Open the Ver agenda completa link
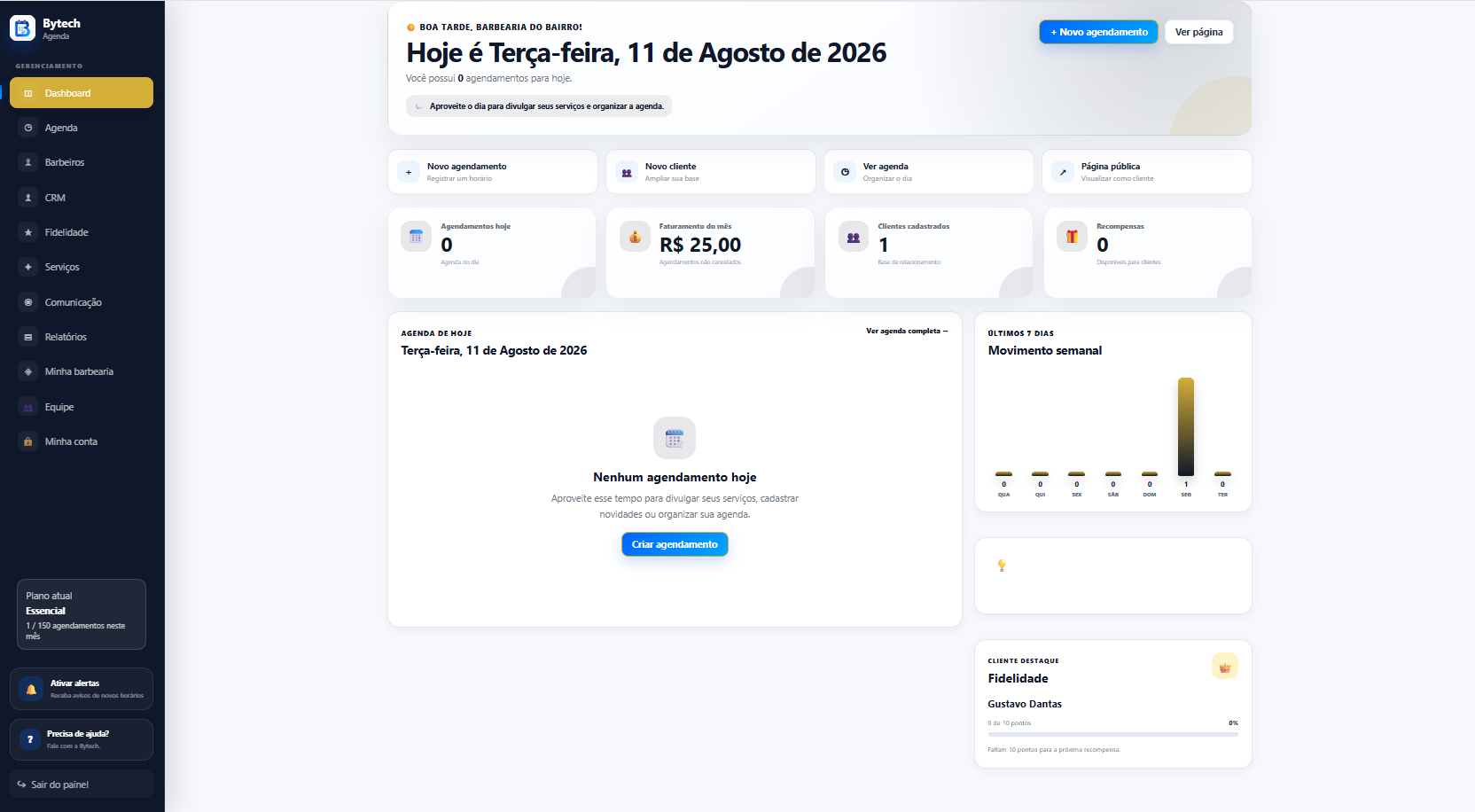 [x=907, y=331]
